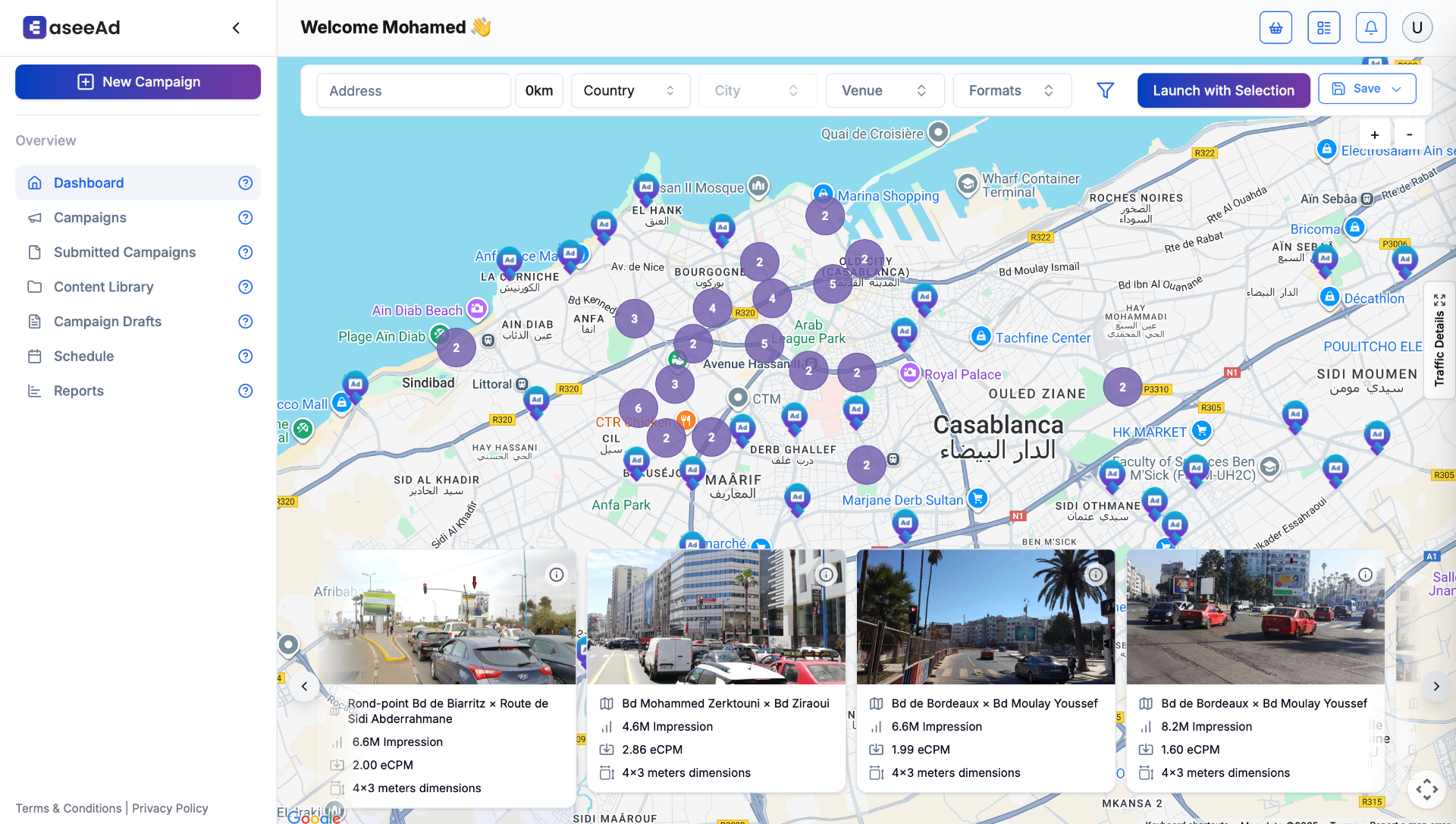
Task: Open the list view icon in header
Action: (x=1323, y=28)
